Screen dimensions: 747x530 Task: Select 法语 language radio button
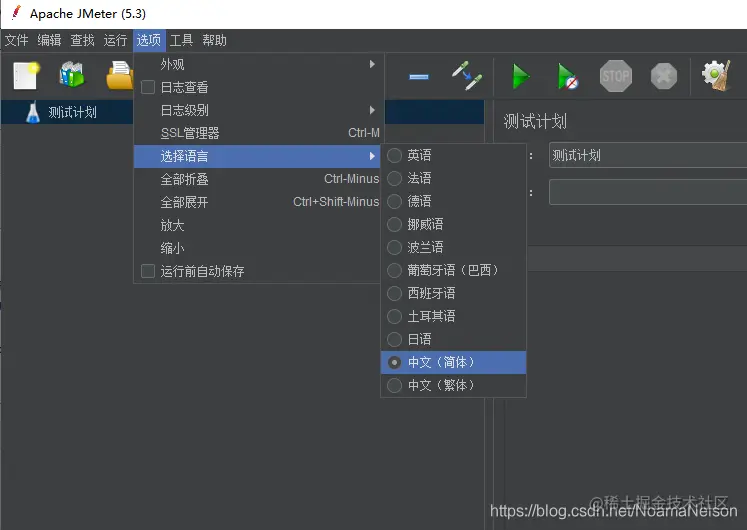tap(394, 178)
